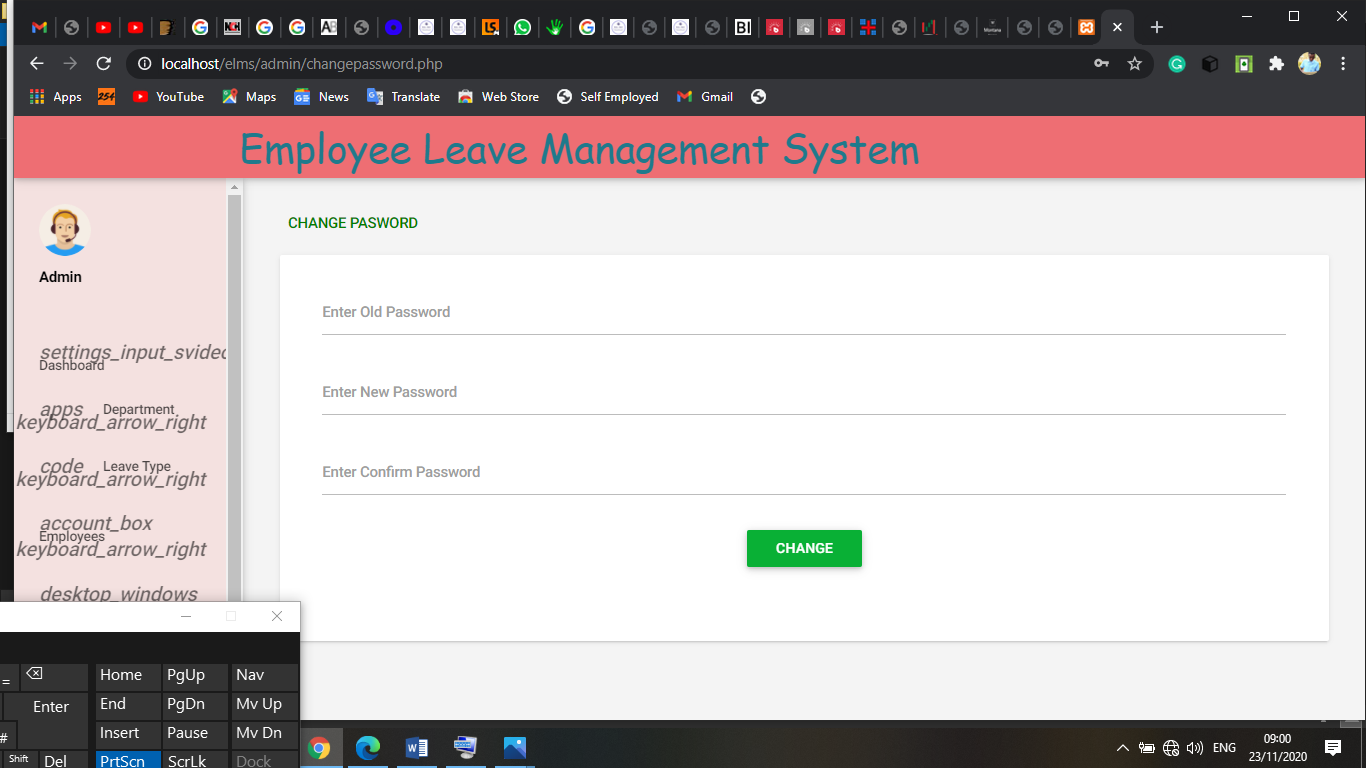Click the sidebar scrollbar up arrow

click(x=235, y=188)
